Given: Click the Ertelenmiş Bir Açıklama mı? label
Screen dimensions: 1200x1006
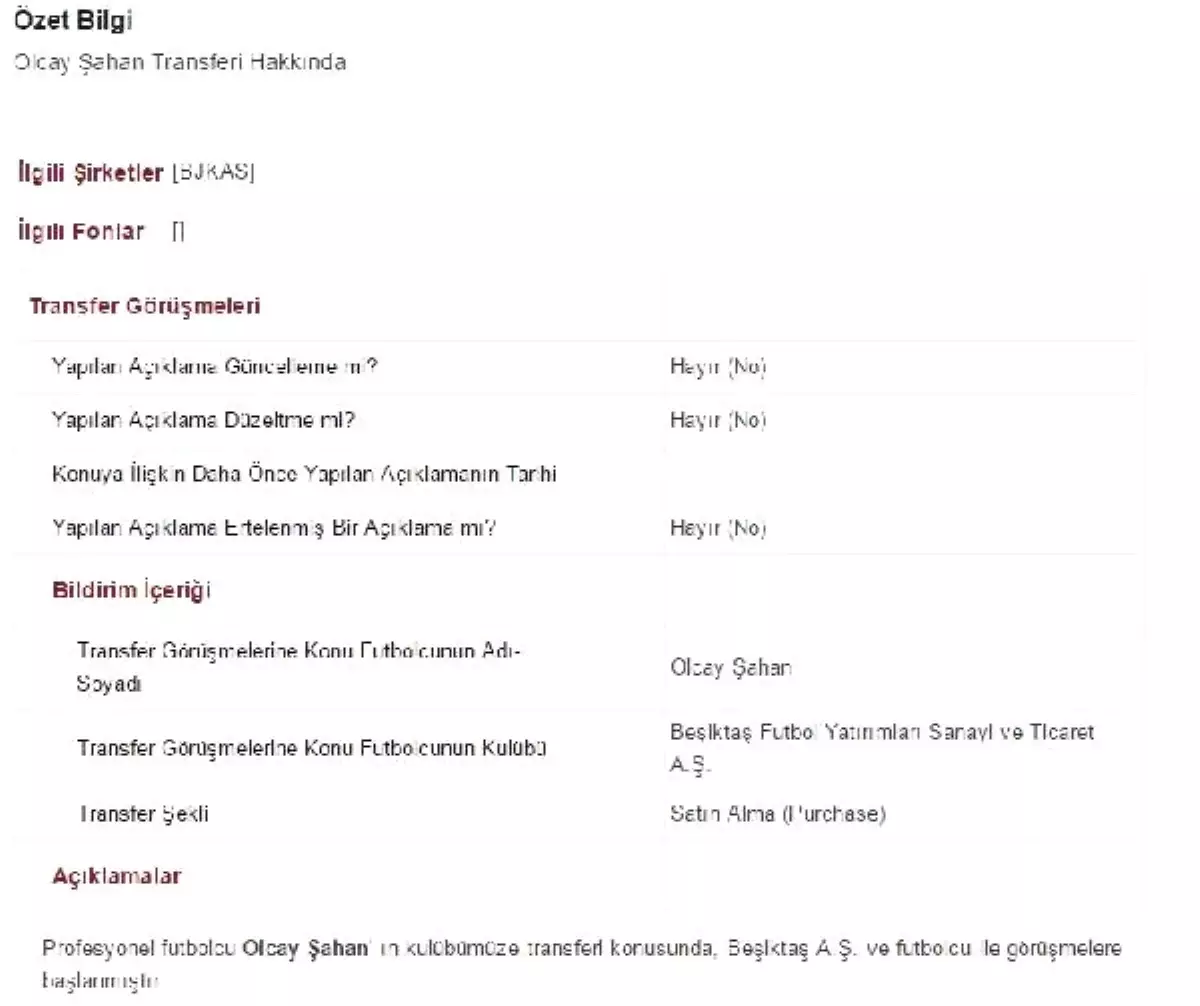Looking at the screenshot, I should pos(274,528).
